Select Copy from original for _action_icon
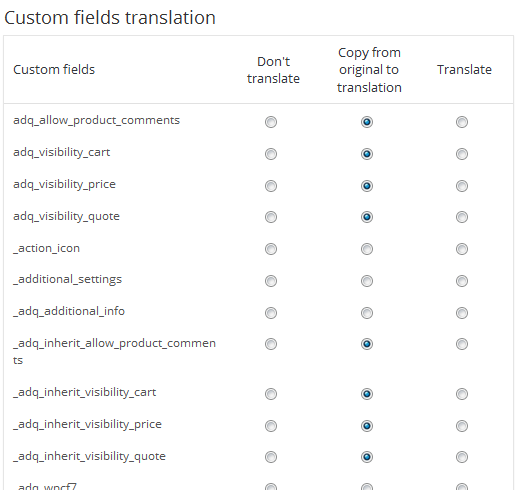This screenshot has height=490, width=516. (367, 249)
